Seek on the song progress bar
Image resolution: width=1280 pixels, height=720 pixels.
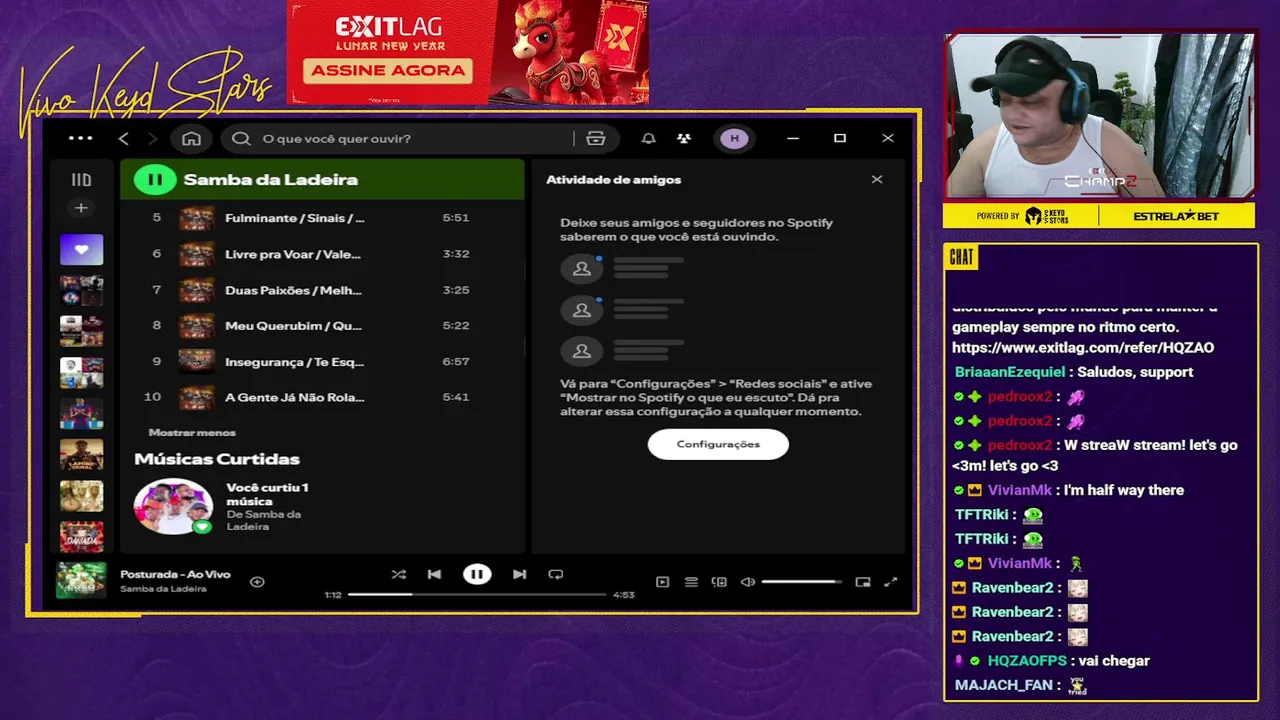pyautogui.click(x=477, y=595)
